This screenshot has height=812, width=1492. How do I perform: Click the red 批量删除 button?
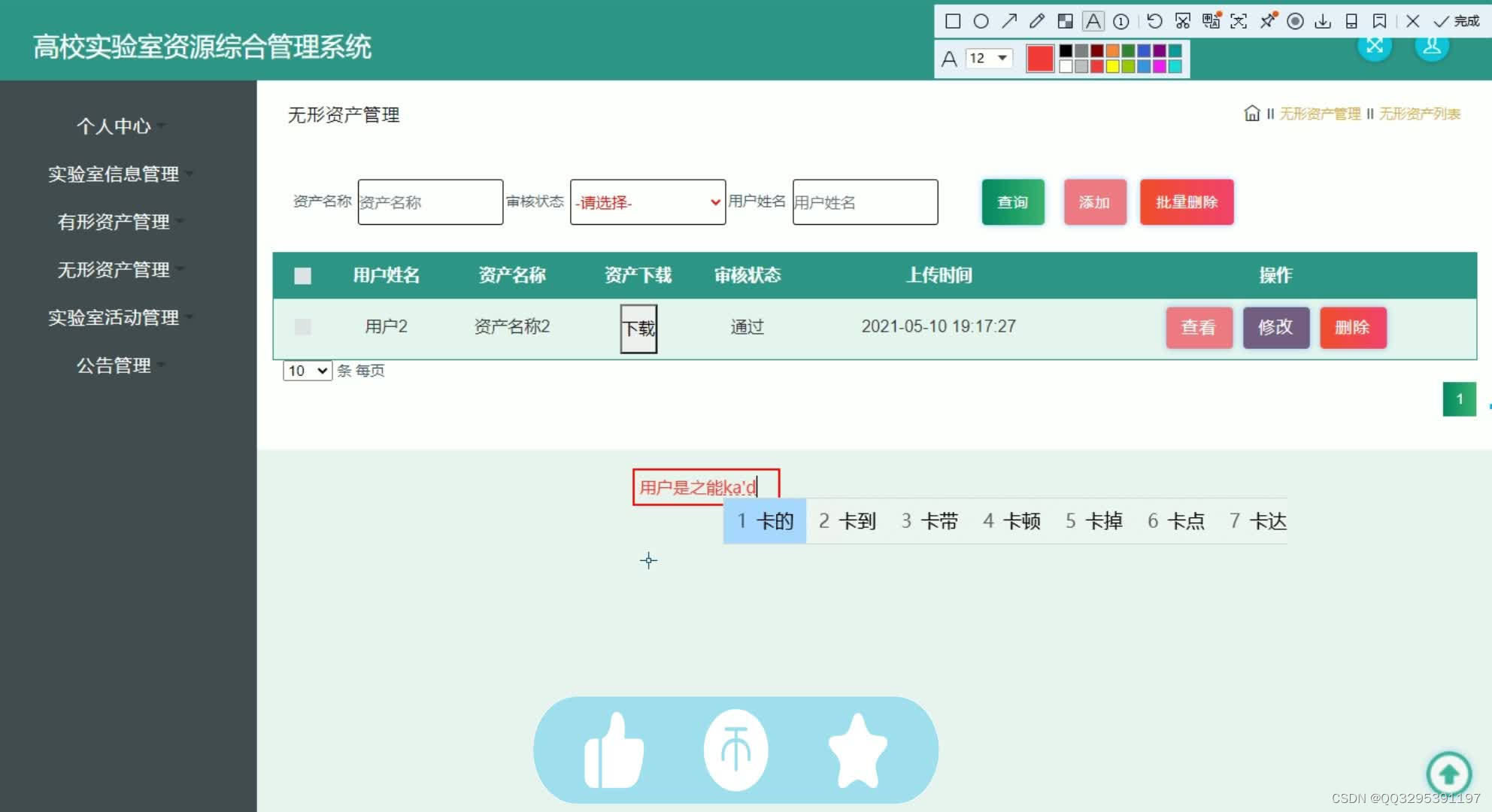coord(1187,202)
